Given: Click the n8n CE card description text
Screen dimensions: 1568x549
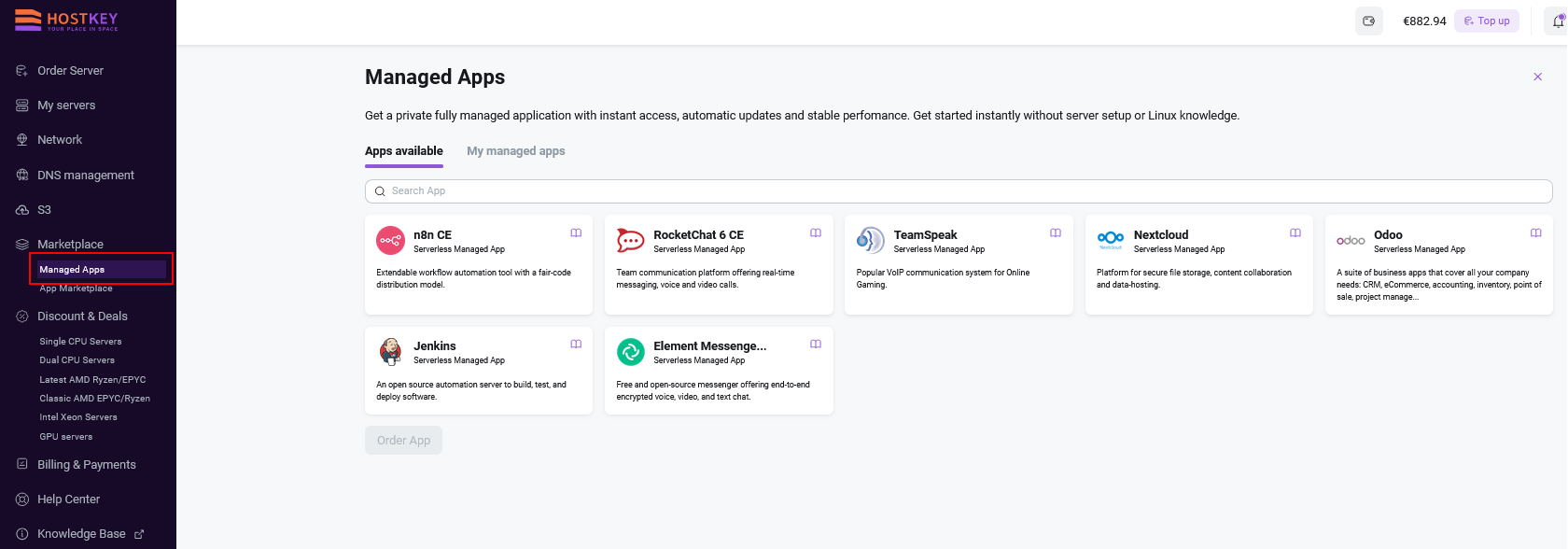Looking at the screenshot, I should click(x=473, y=279).
